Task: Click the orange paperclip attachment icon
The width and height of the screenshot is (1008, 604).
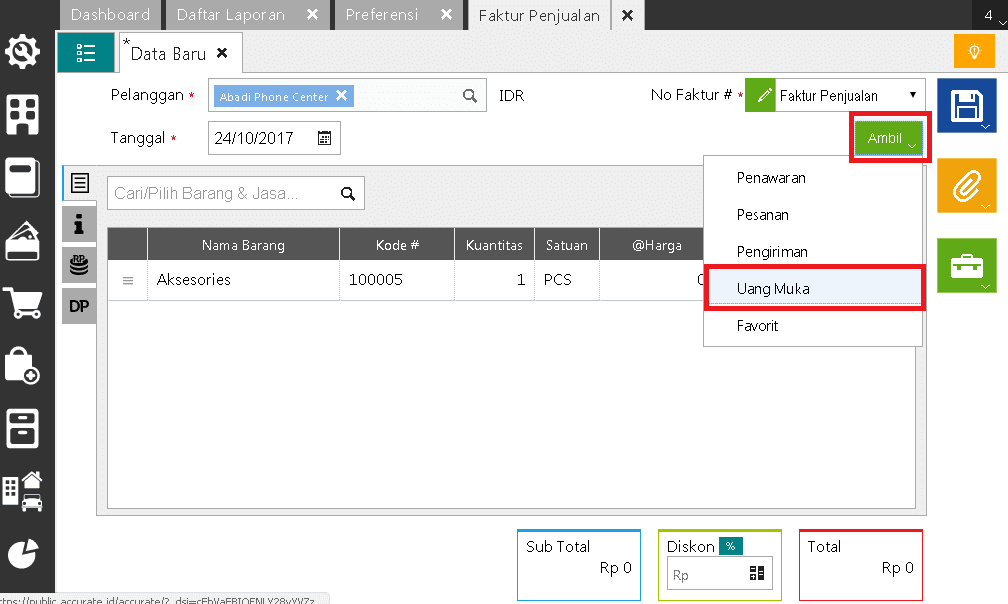Action: coord(966,185)
